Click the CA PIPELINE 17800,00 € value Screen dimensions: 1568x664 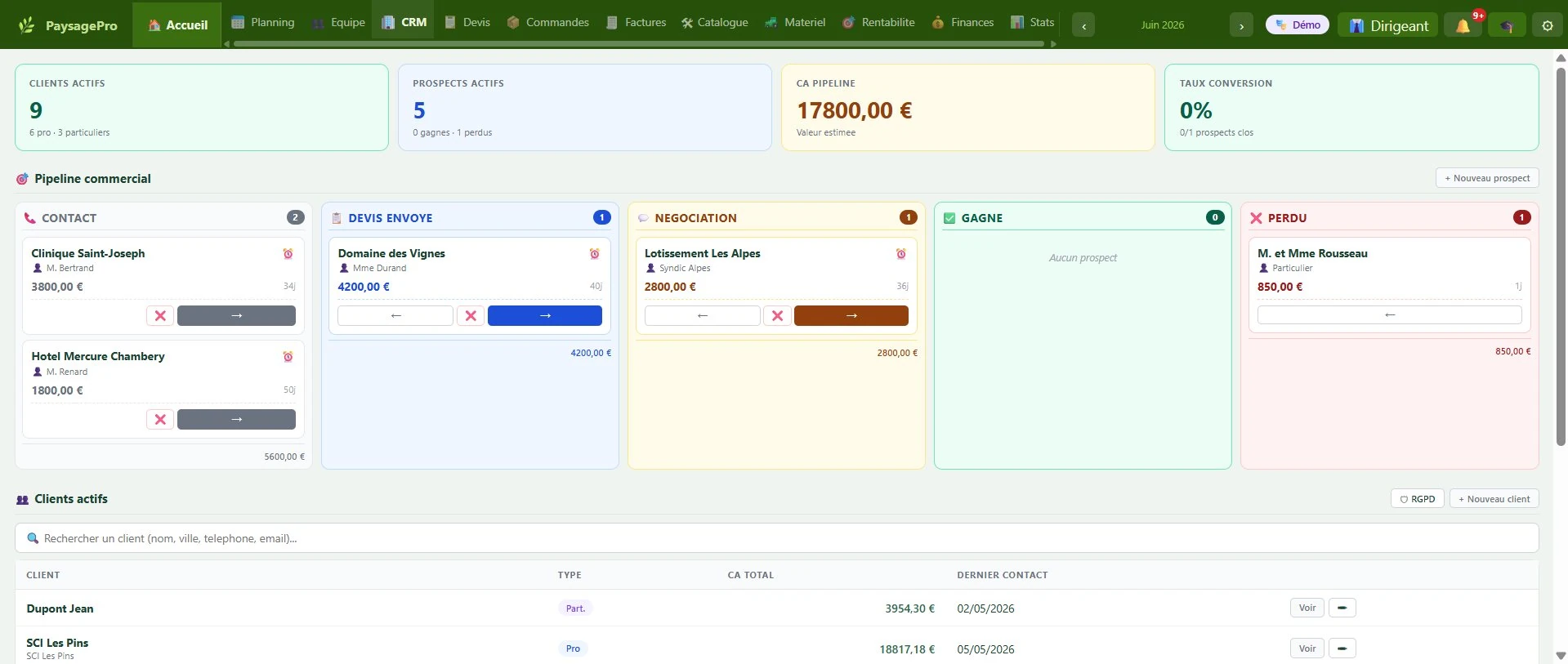click(854, 110)
